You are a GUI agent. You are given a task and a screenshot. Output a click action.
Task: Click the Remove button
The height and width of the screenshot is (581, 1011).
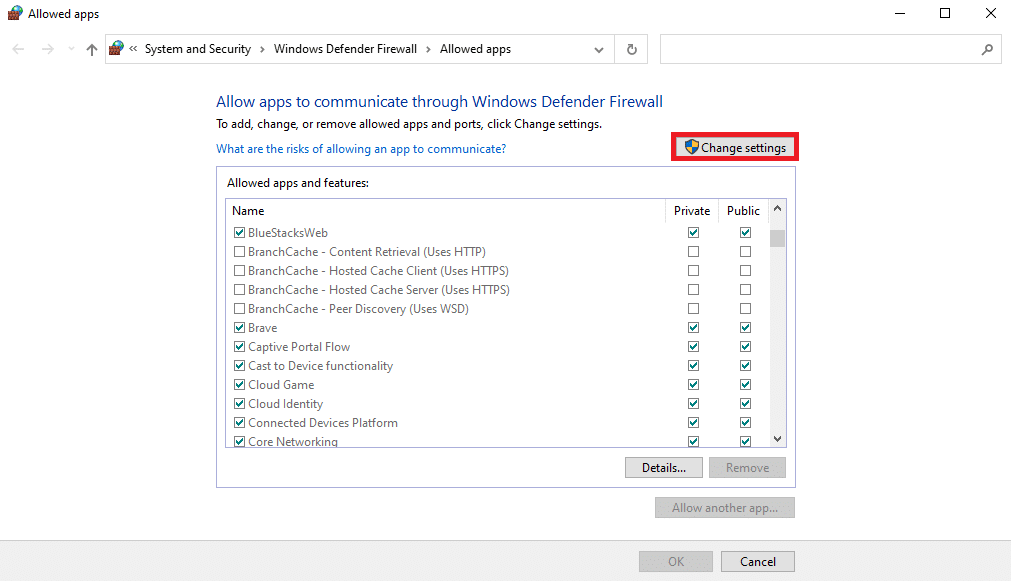[x=747, y=468]
